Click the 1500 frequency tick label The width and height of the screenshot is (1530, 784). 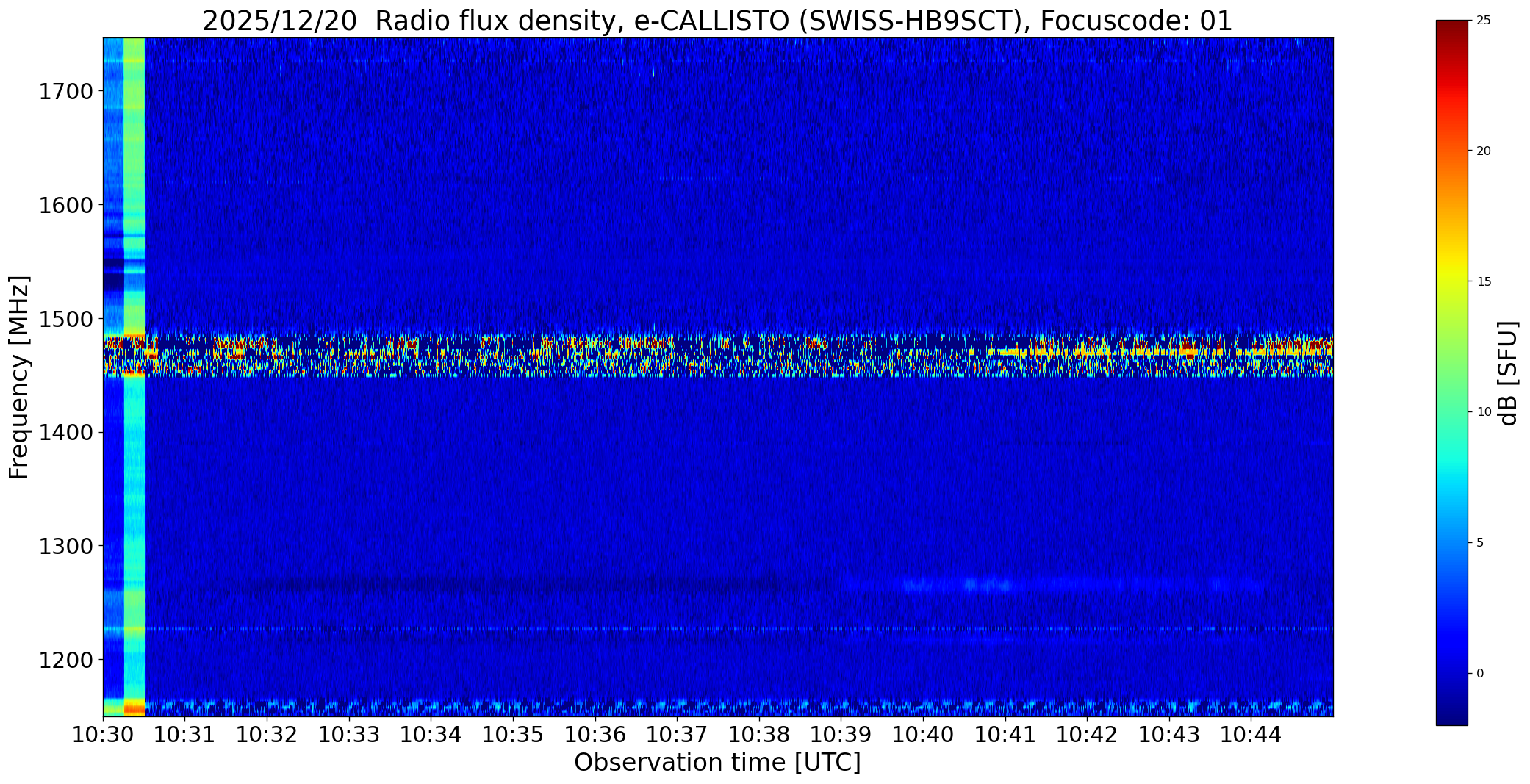(x=65, y=319)
